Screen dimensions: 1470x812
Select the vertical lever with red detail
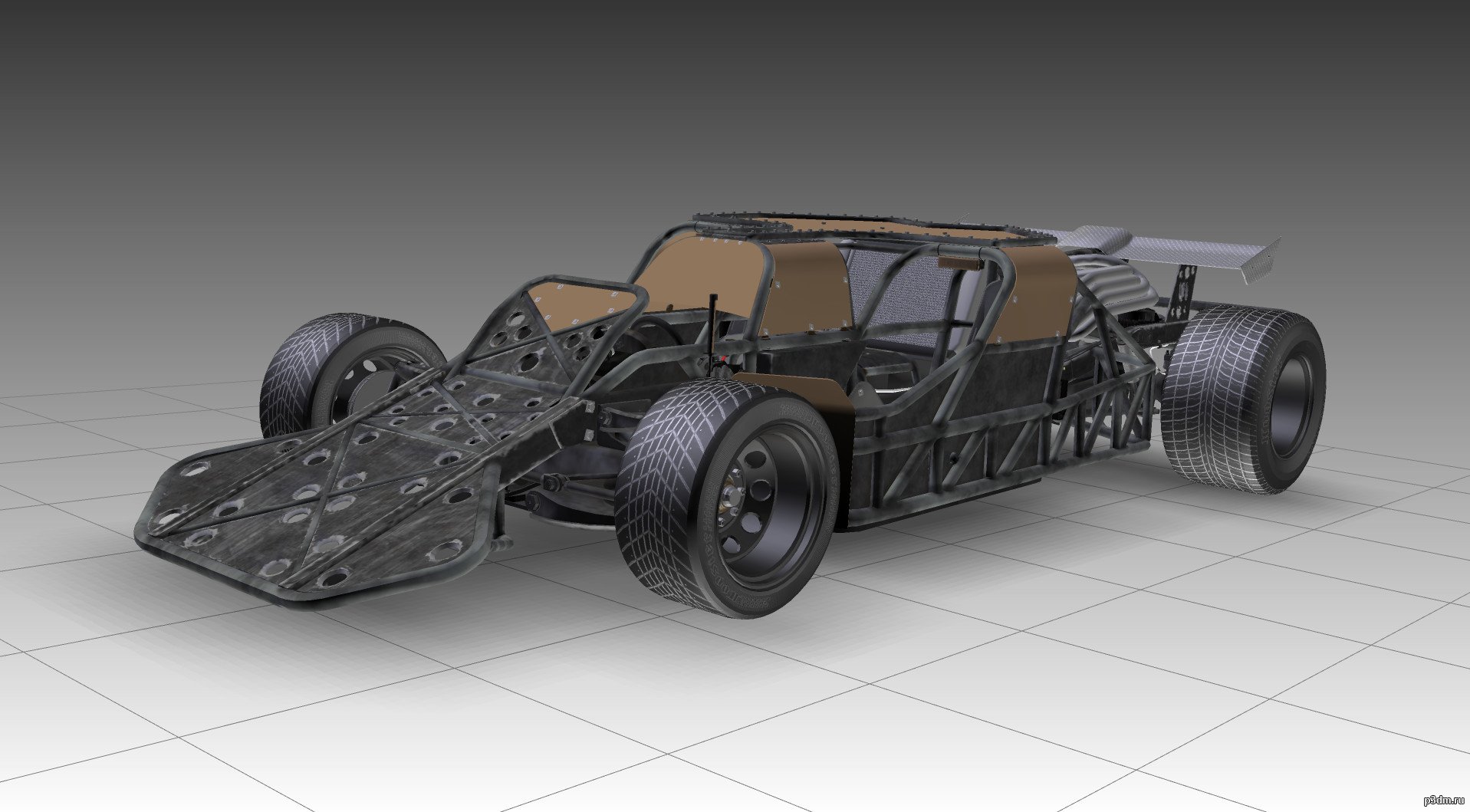tap(715, 330)
